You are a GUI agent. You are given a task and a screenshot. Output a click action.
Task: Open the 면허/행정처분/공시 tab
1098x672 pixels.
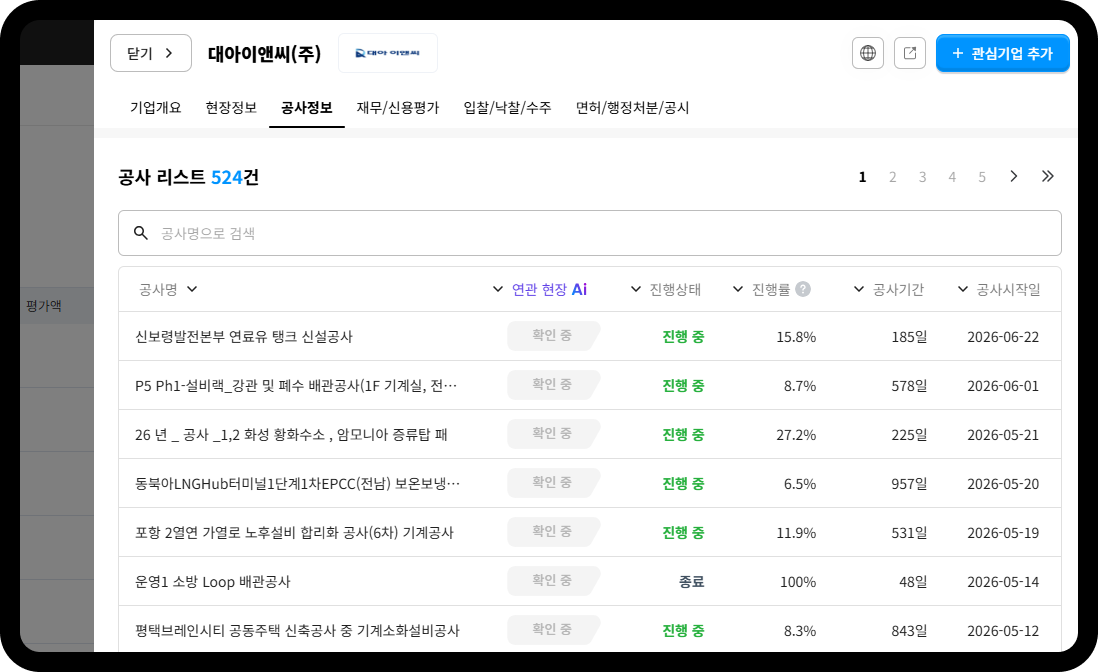click(632, 108)
